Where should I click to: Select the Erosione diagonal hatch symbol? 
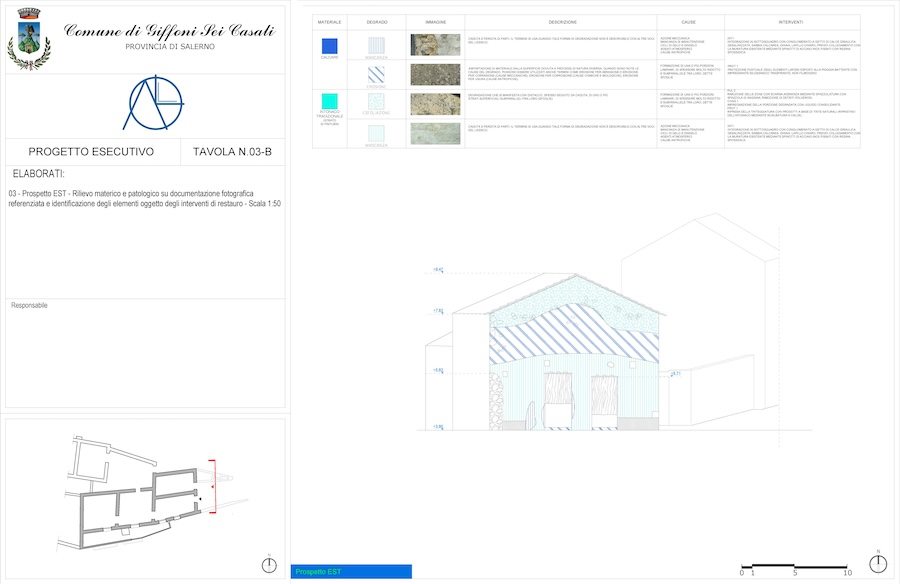point(376,75)
